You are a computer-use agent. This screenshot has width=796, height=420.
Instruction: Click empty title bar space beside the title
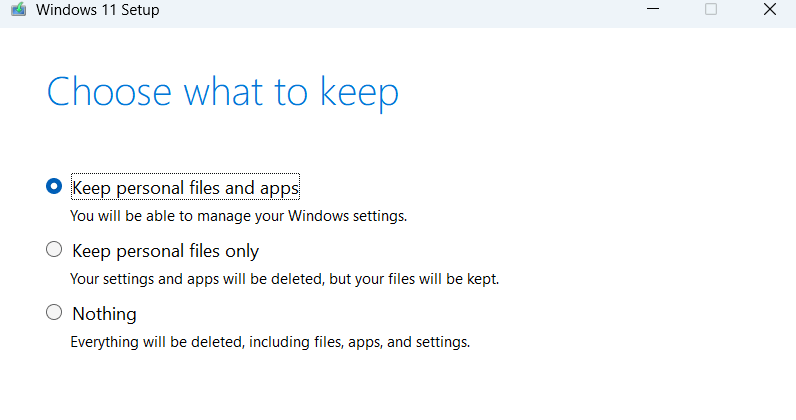(400, 10)
